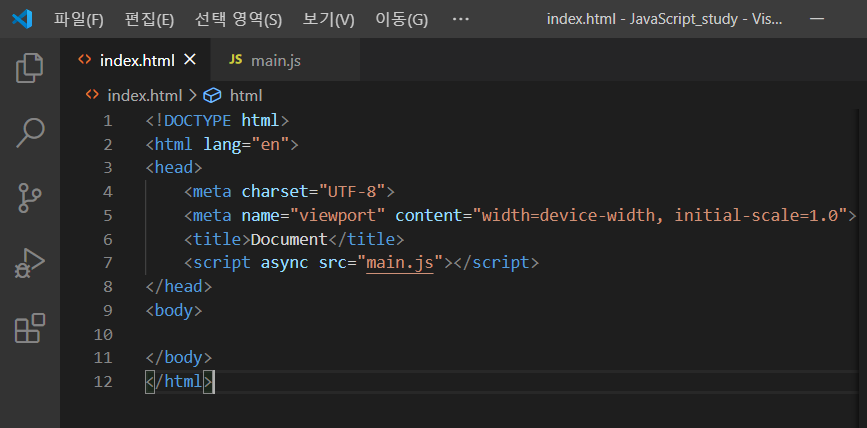Click line number 12 in gutter

click(x=103, y=382)
